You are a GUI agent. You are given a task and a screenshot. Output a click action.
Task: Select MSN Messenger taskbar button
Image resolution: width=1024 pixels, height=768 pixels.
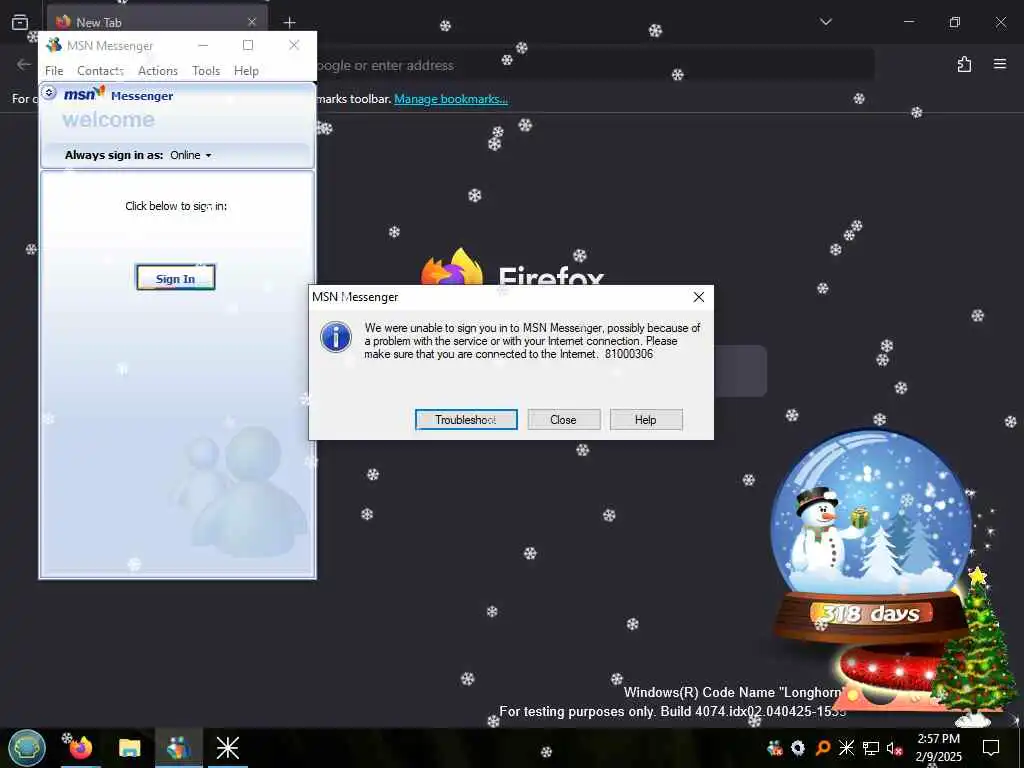pos(178,748)
